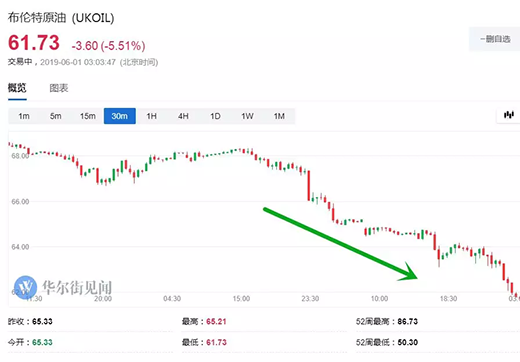Switch chart to 4H interval

pyautogui.click(x=183, y=116)
